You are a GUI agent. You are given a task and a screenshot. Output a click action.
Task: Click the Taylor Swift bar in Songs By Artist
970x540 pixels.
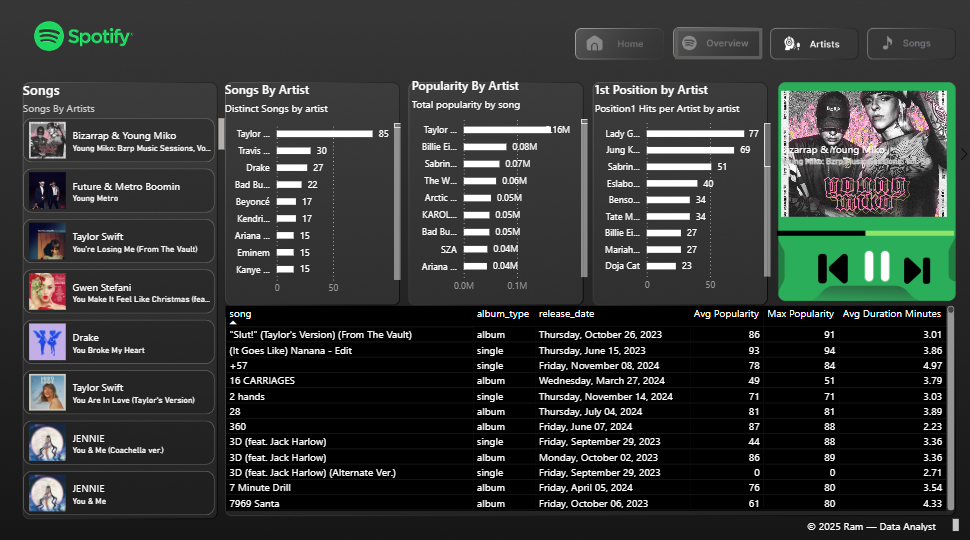click(x=320, y=133)
